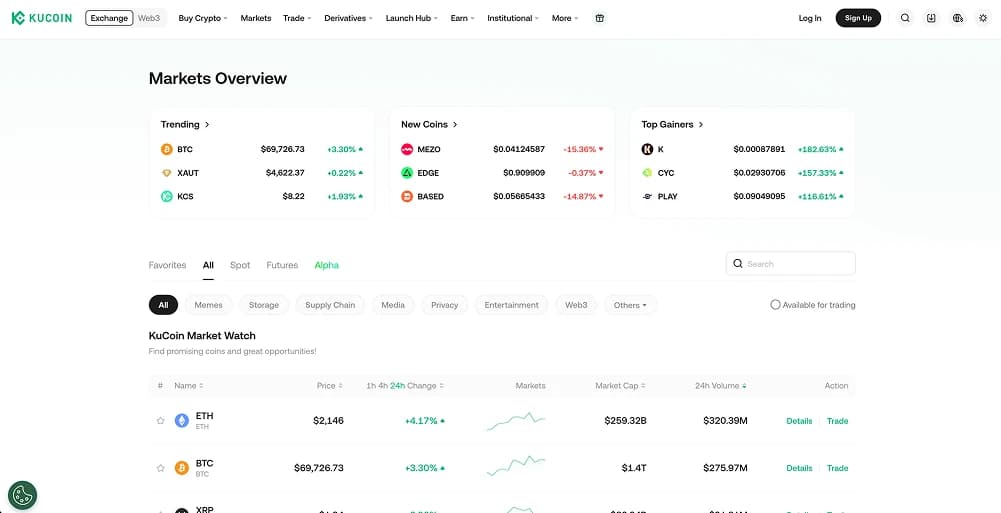Select 24h change interval
Screen dimensions: 1001x513
point(398,385)
